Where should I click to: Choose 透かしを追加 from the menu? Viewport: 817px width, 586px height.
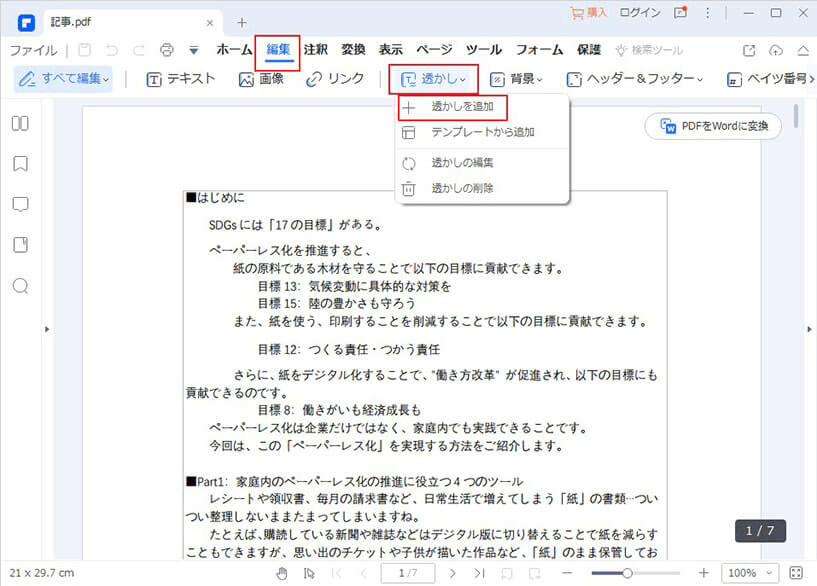462,106
